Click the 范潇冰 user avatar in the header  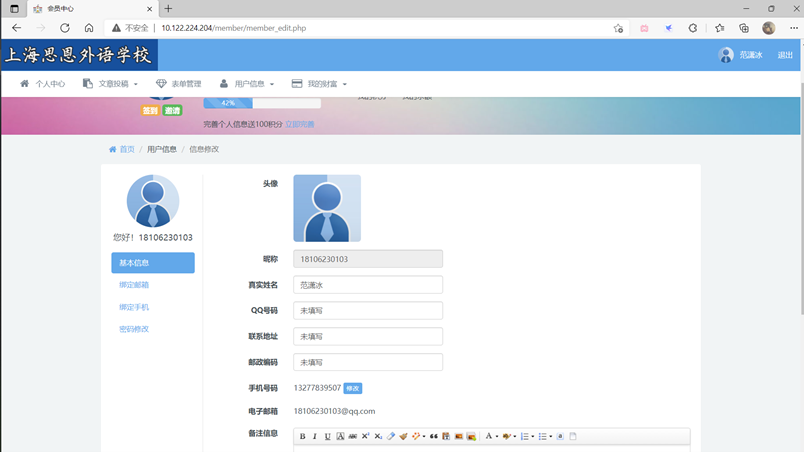click(x=726, y=55)
